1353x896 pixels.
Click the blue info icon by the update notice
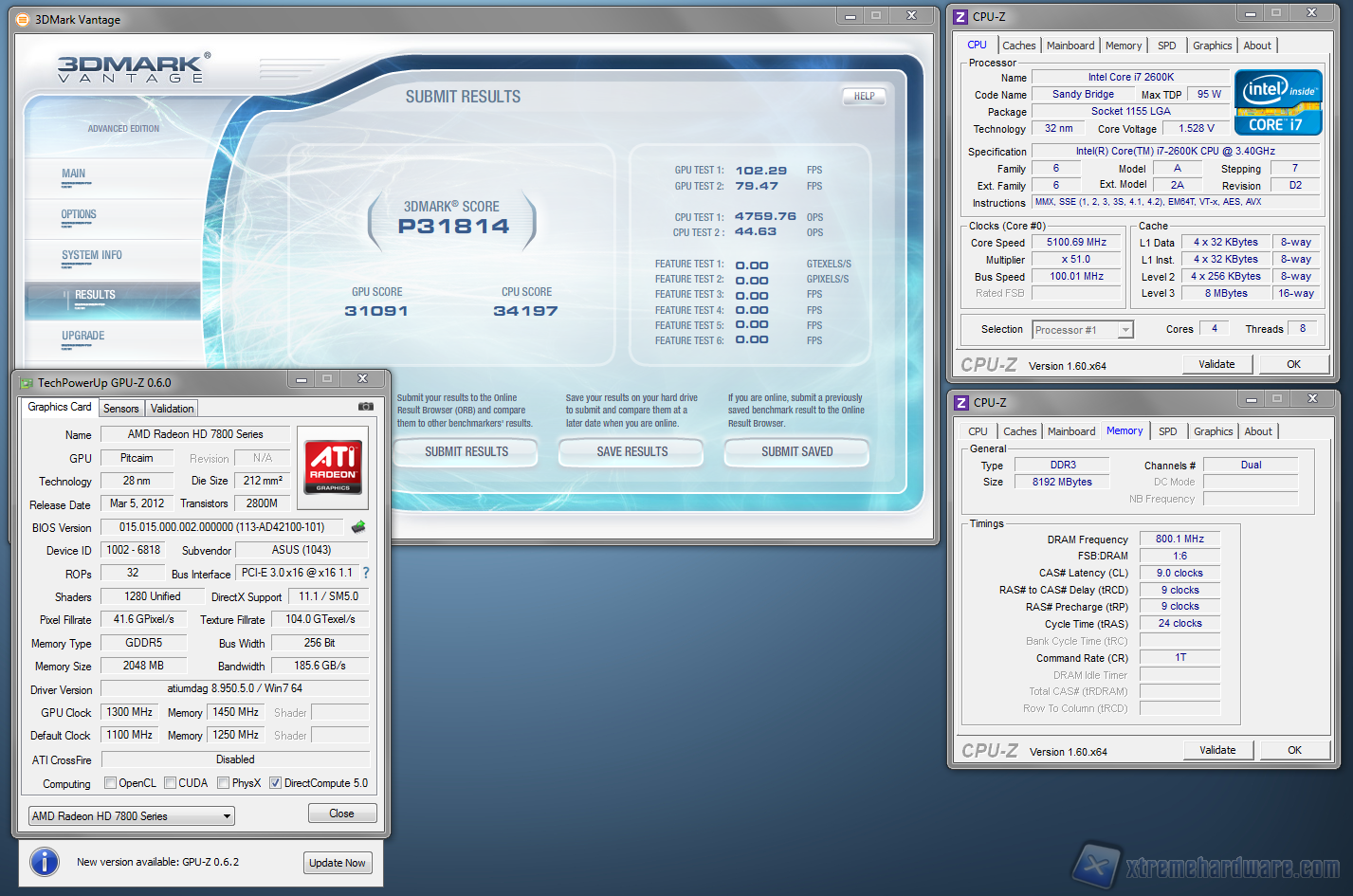click(45, 862)
